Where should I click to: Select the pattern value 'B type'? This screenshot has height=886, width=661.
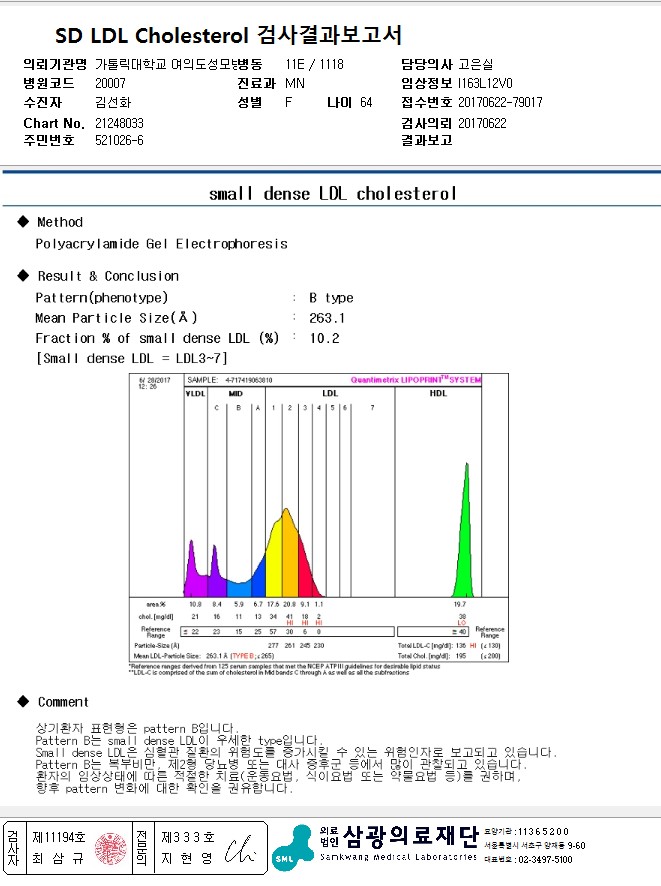tap(331, 298)
